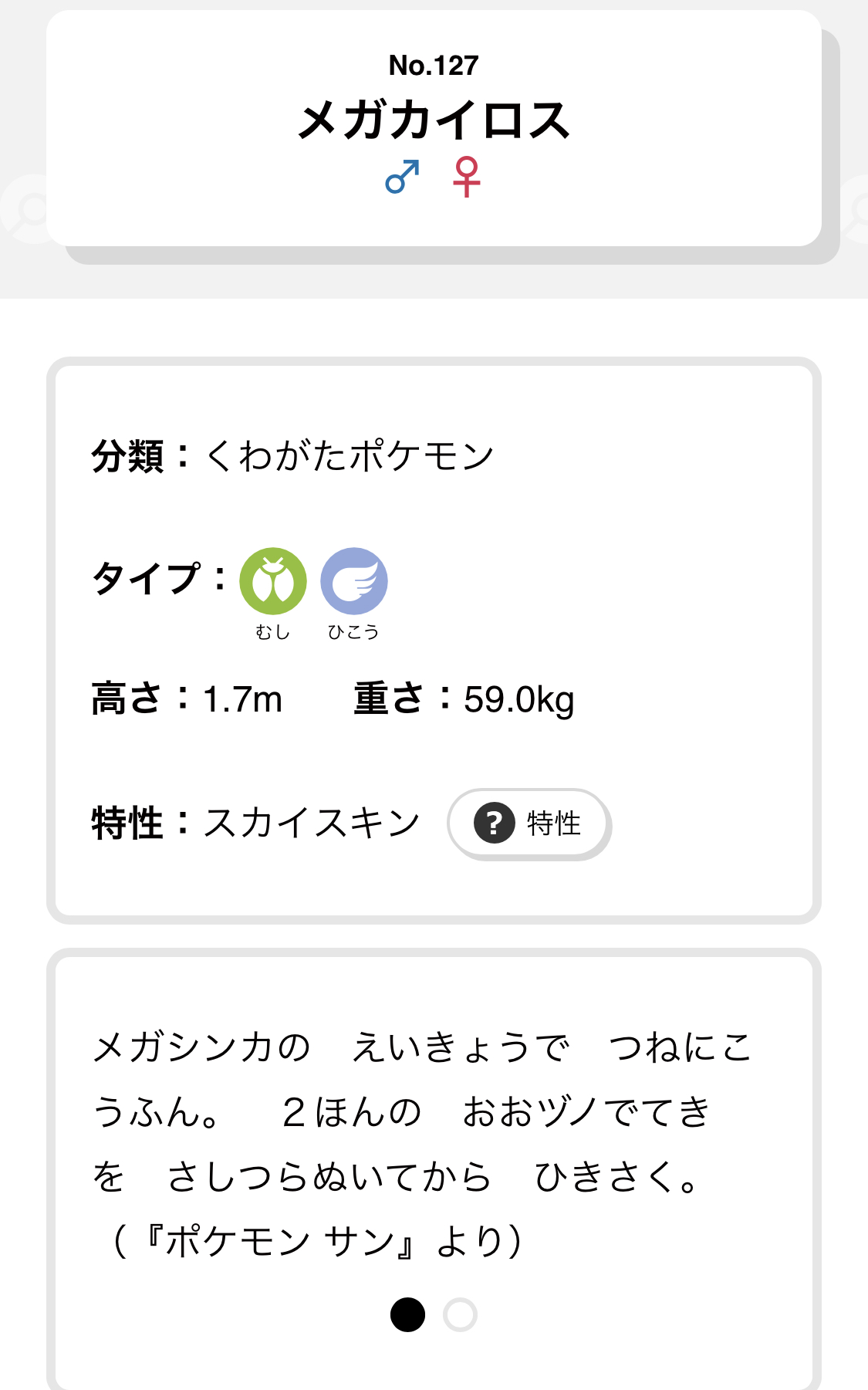Tap the black question mark icon
The image size is (868, 1390).
tap(494, 823)
